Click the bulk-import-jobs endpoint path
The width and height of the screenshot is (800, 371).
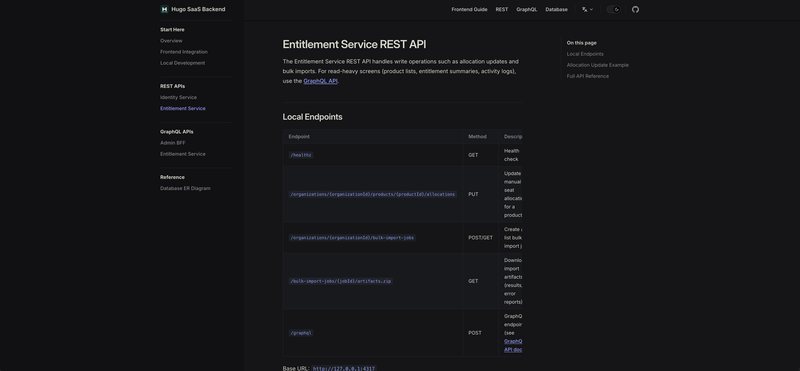(x=352, y=238)
